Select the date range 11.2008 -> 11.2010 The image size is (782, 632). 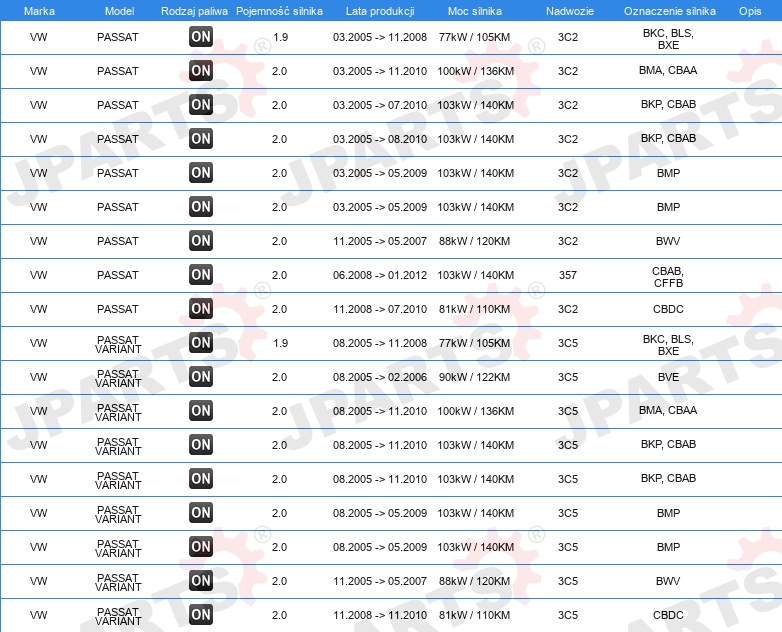coord(380,615)
